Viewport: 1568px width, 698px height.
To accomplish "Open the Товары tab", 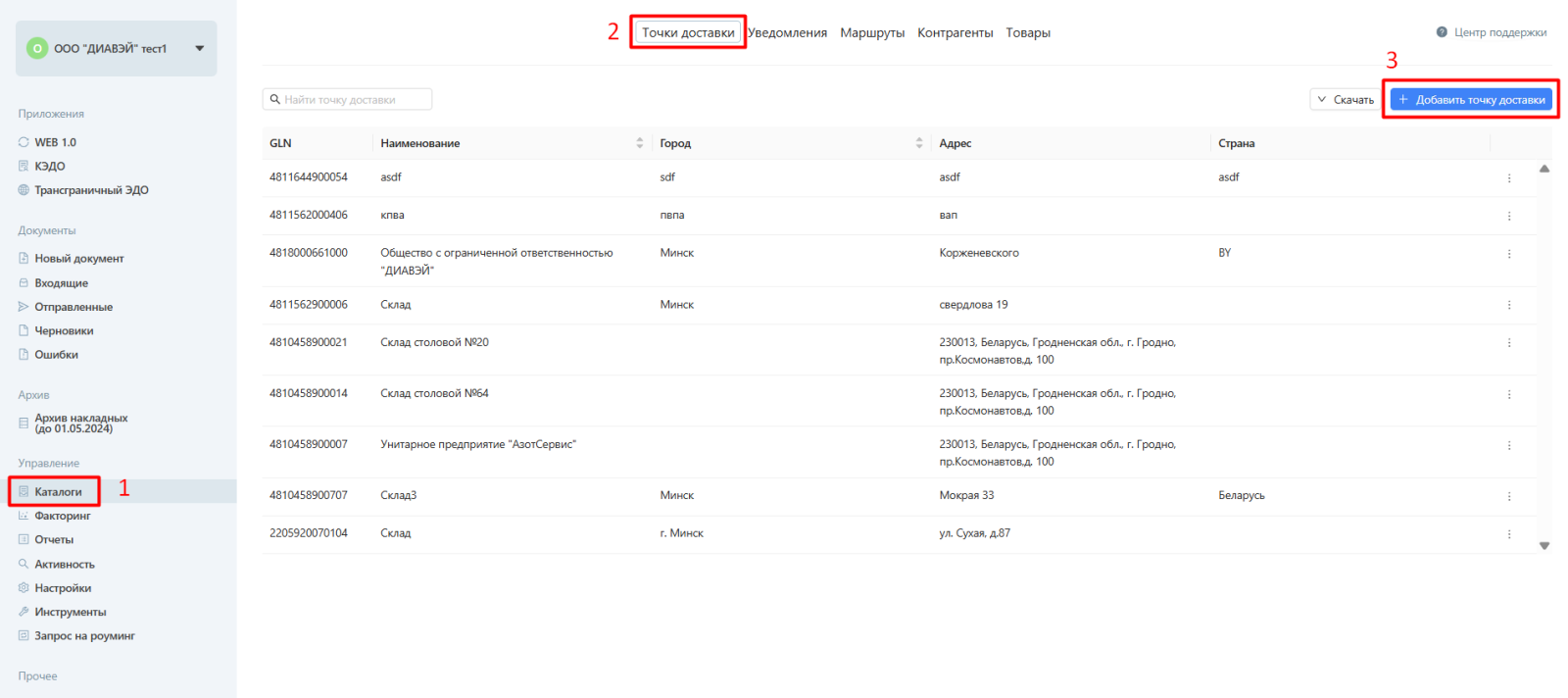I will (x=1027, y=33).
